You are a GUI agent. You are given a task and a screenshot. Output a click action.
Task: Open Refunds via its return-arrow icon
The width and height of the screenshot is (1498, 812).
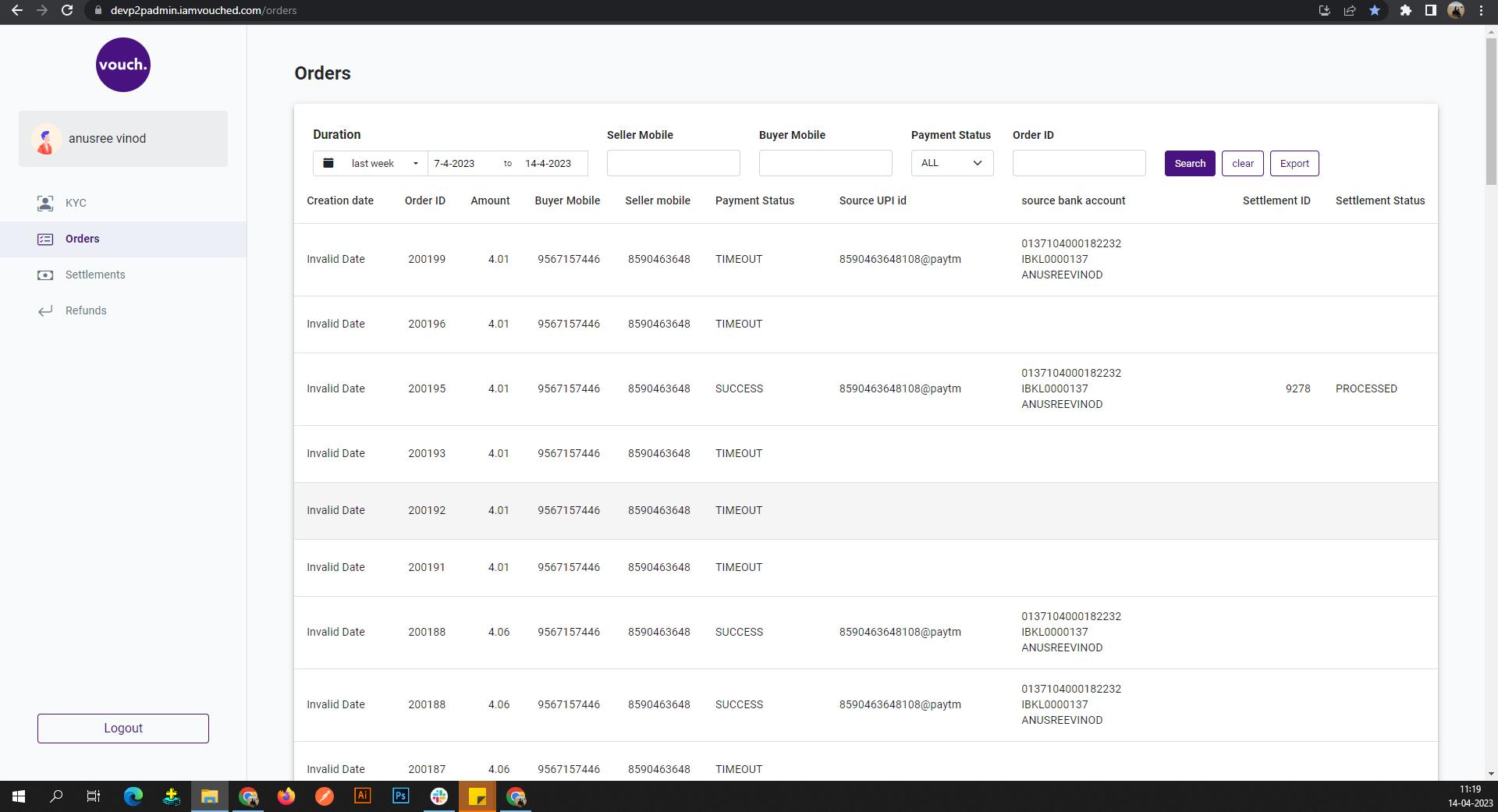point(44,310)
